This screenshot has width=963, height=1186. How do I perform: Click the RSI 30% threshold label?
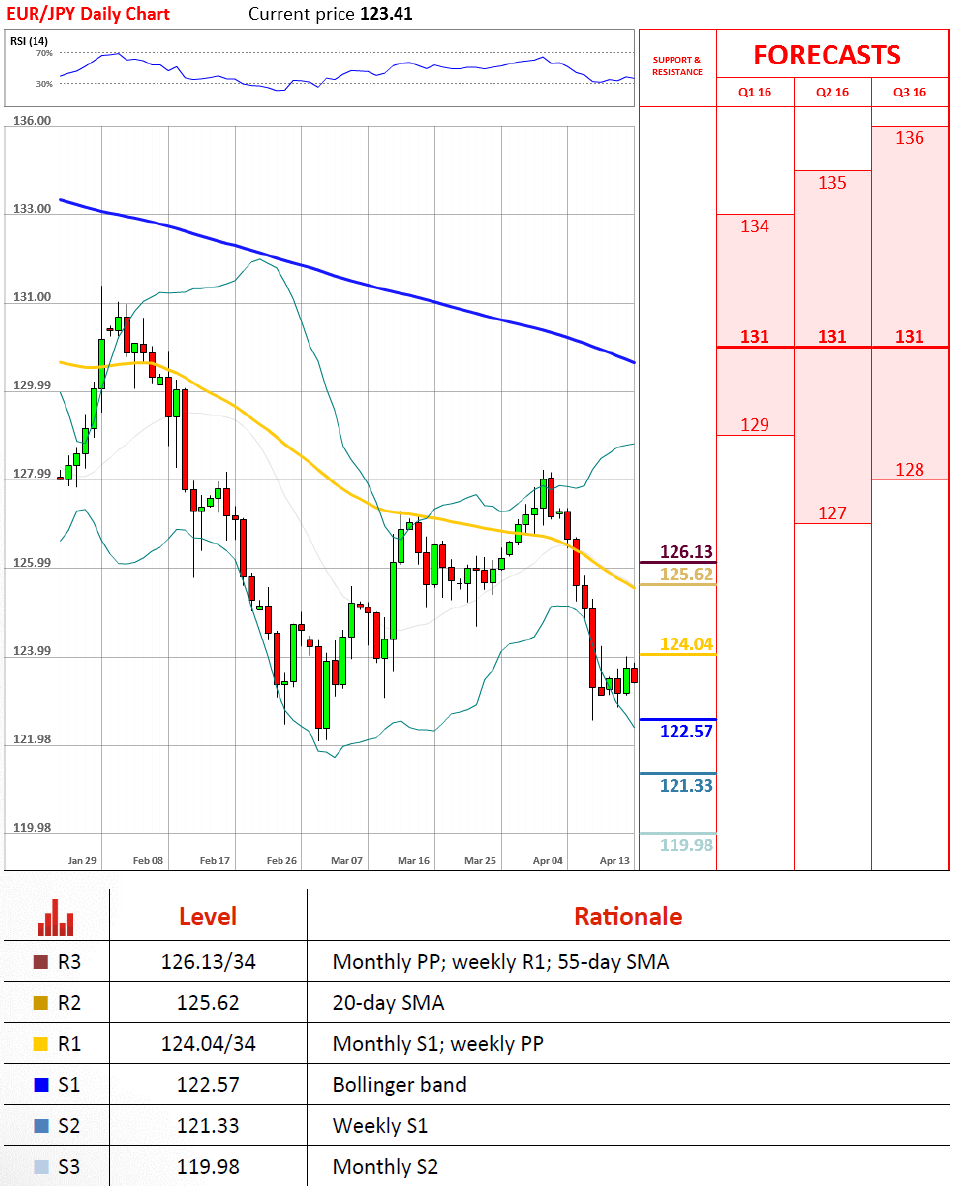[x=44, y=84]
